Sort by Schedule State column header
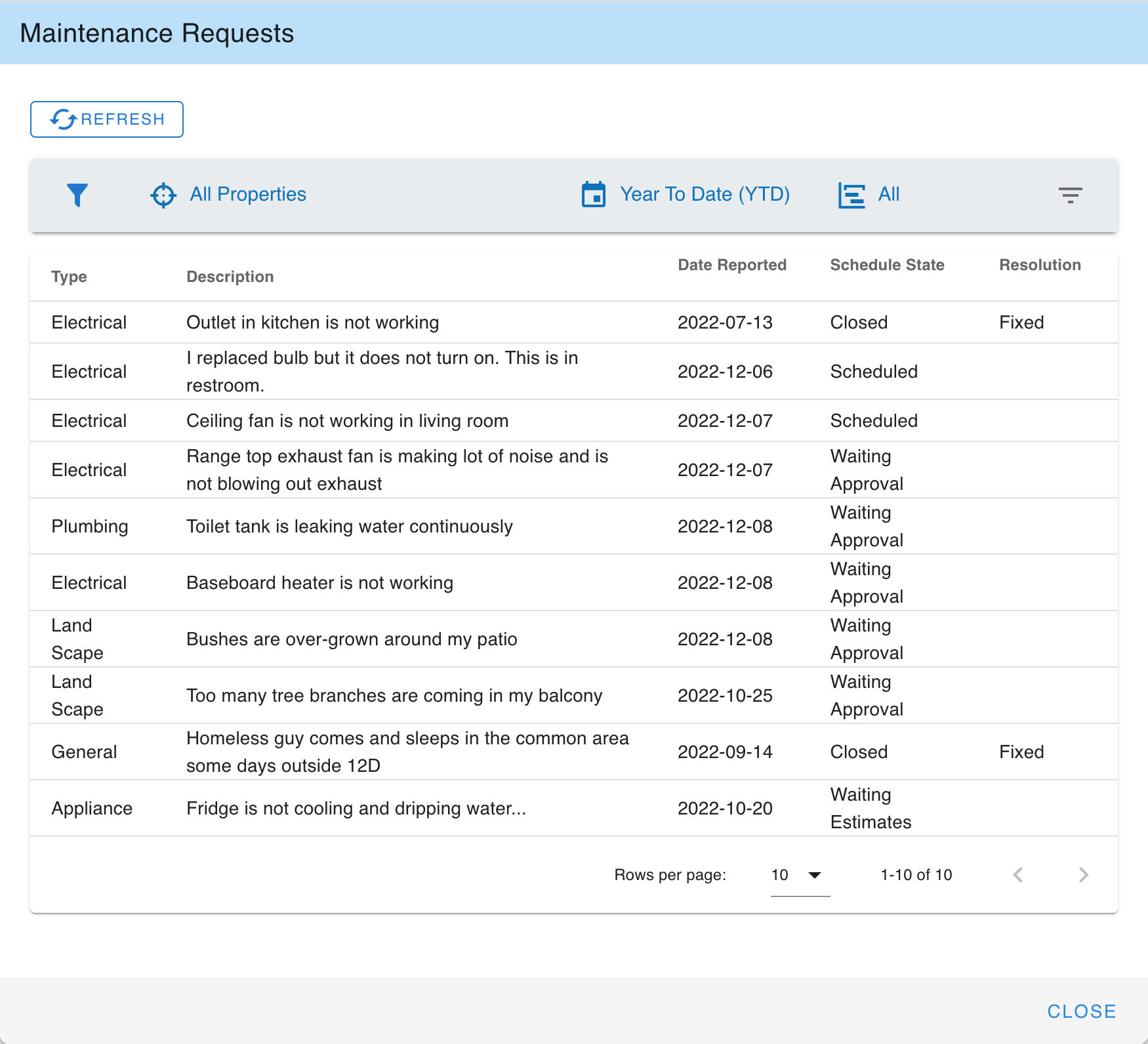This screenshot has width=1148, height=1044. (x=887, y=265)
